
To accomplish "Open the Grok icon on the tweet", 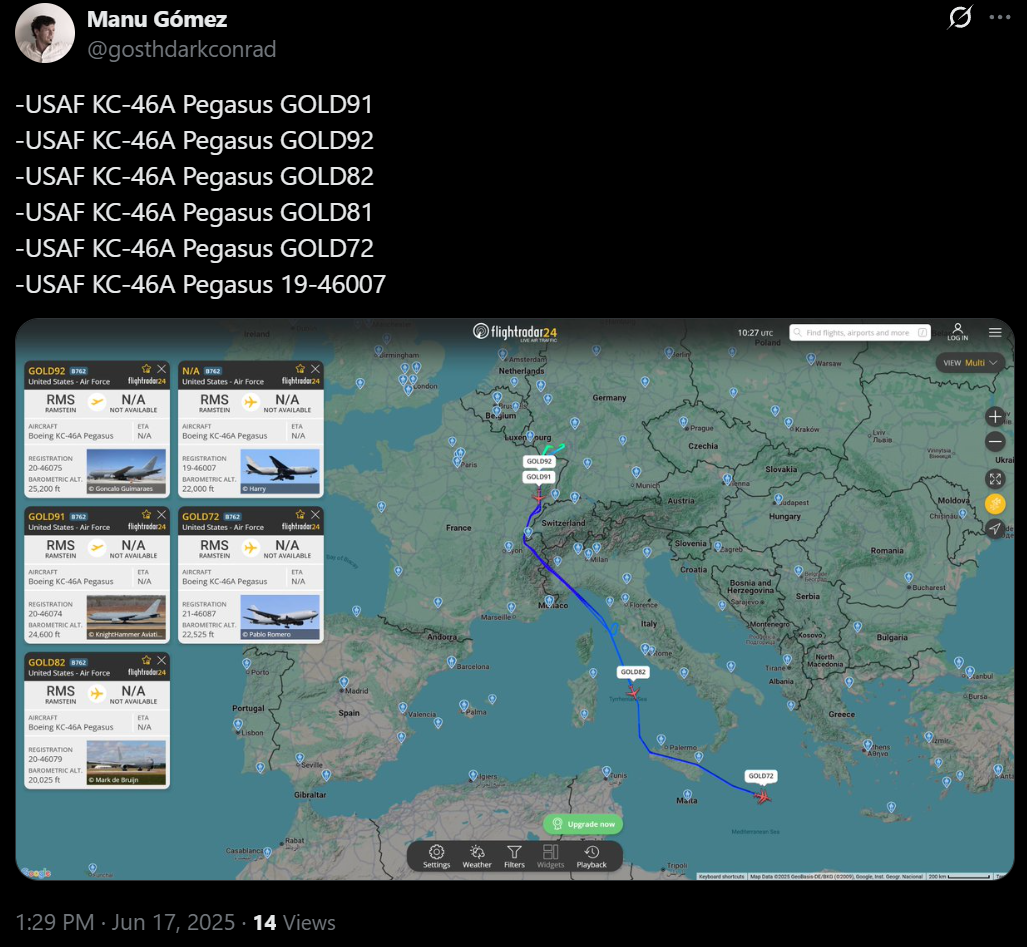I will tap(960, 17).
